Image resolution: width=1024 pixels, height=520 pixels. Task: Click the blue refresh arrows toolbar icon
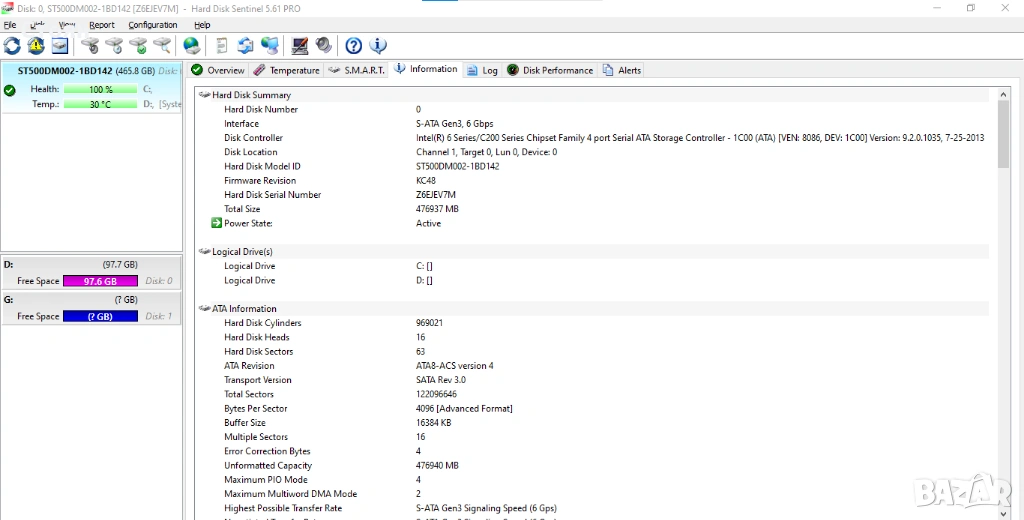12,46
